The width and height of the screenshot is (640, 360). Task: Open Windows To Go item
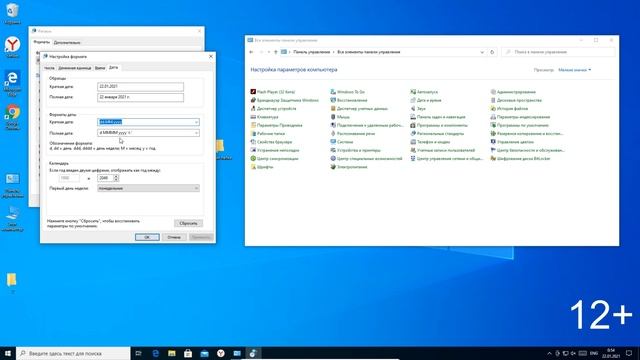point(348,92)
